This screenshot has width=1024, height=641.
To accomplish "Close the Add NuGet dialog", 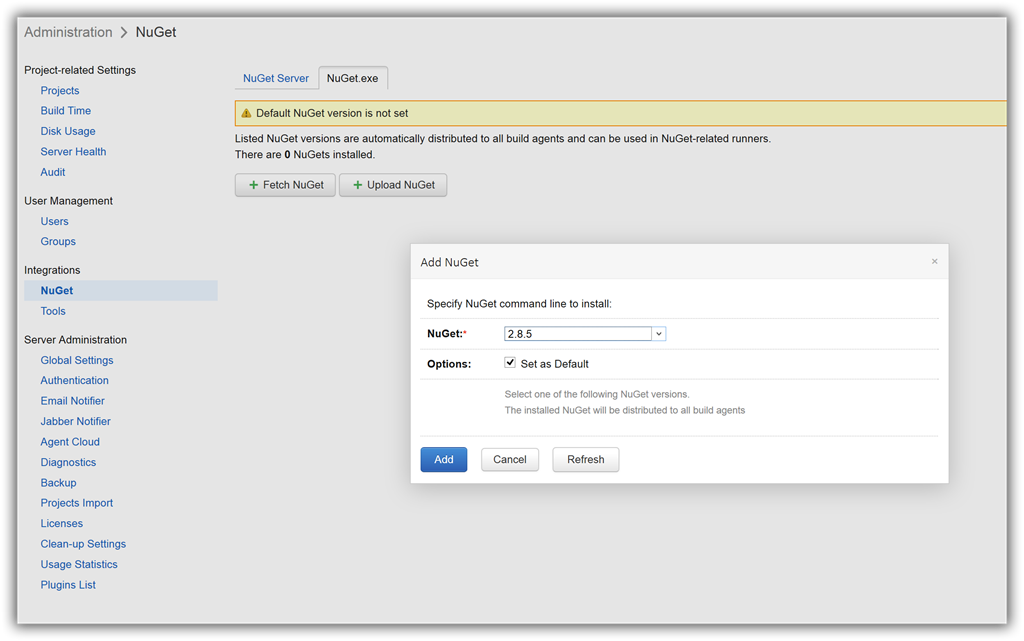I will coord(935,262).
